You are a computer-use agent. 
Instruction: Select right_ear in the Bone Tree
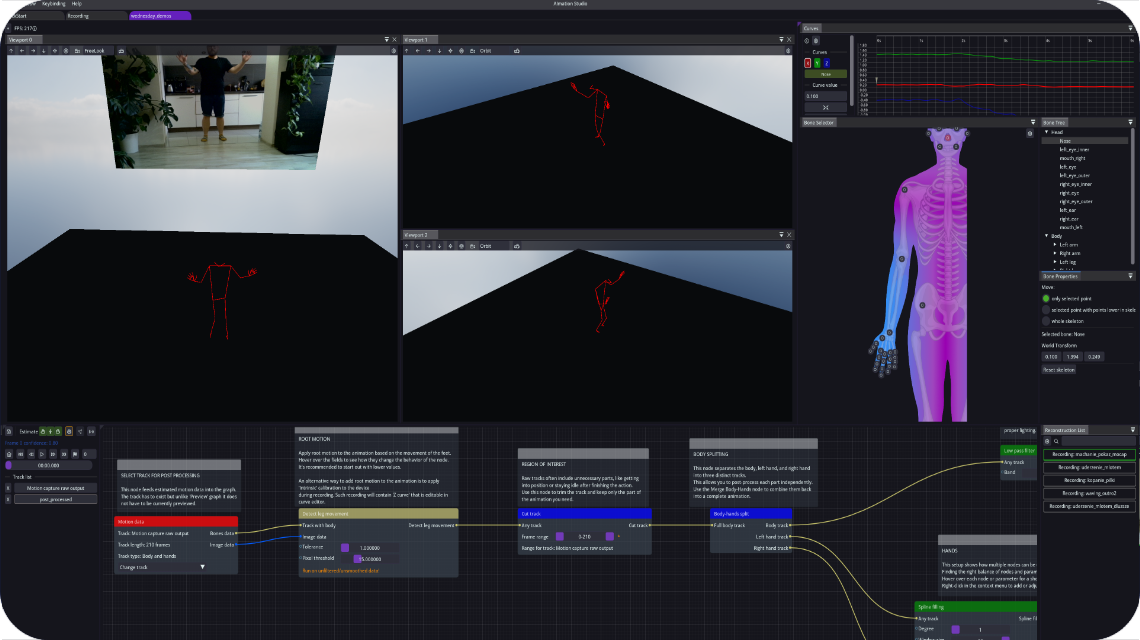(x=1069, y=219)
